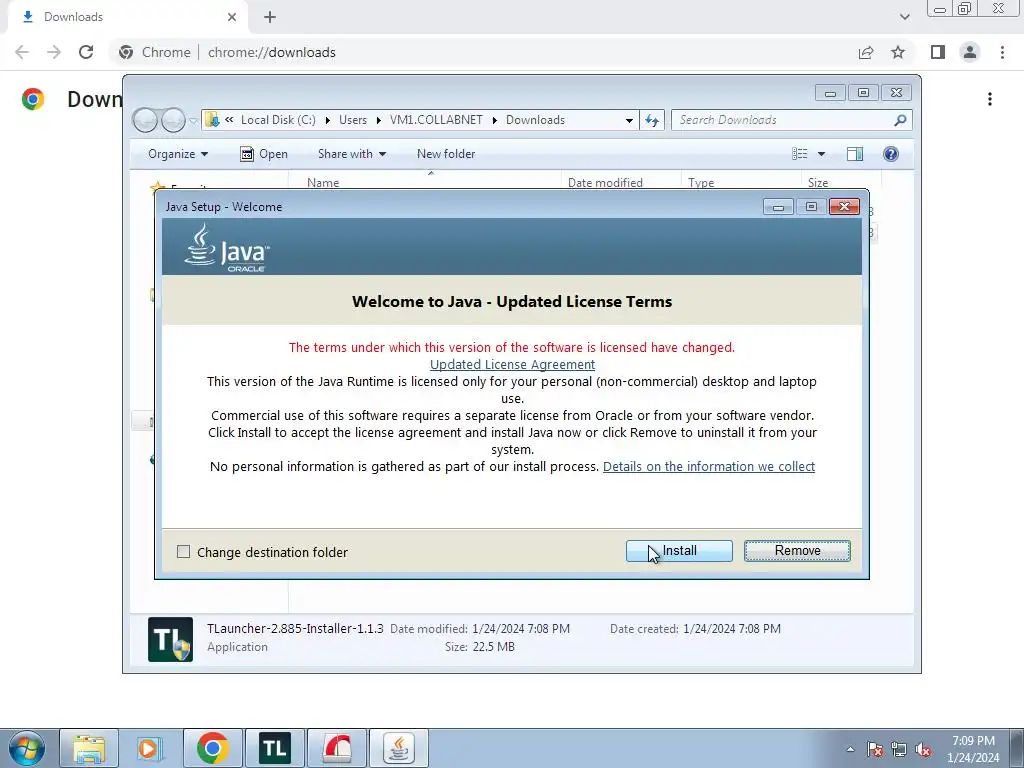The width and height of the screenshot is (1024, 768).
Task: Show hidden system tray icons
Action: point(850,749)
